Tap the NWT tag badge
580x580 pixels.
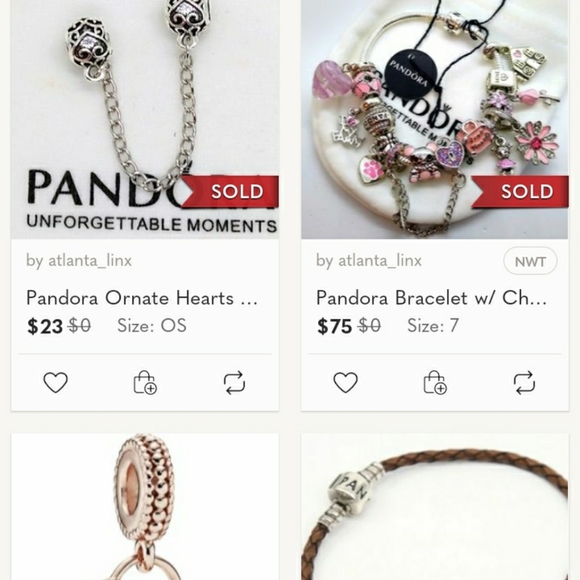[530, 261]
